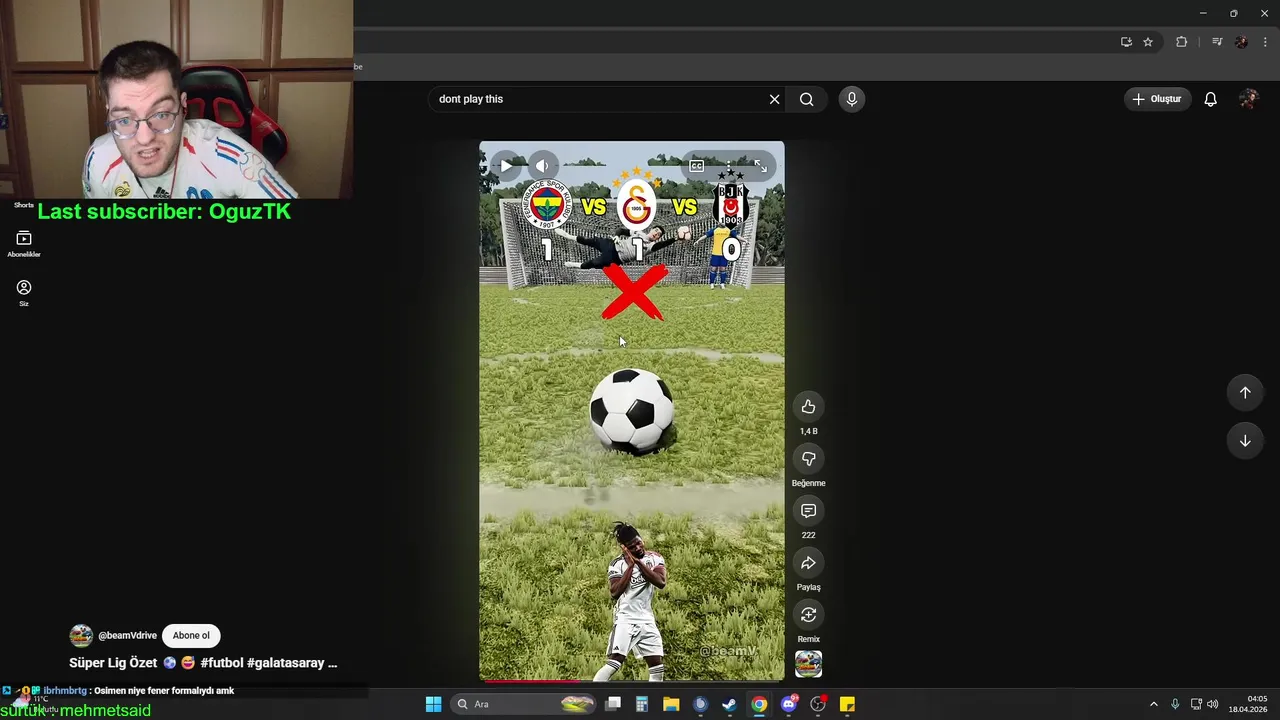This screenshot has height=720, width=1280.
Task: Clear the search box with X
Action: tap(774, 99)
